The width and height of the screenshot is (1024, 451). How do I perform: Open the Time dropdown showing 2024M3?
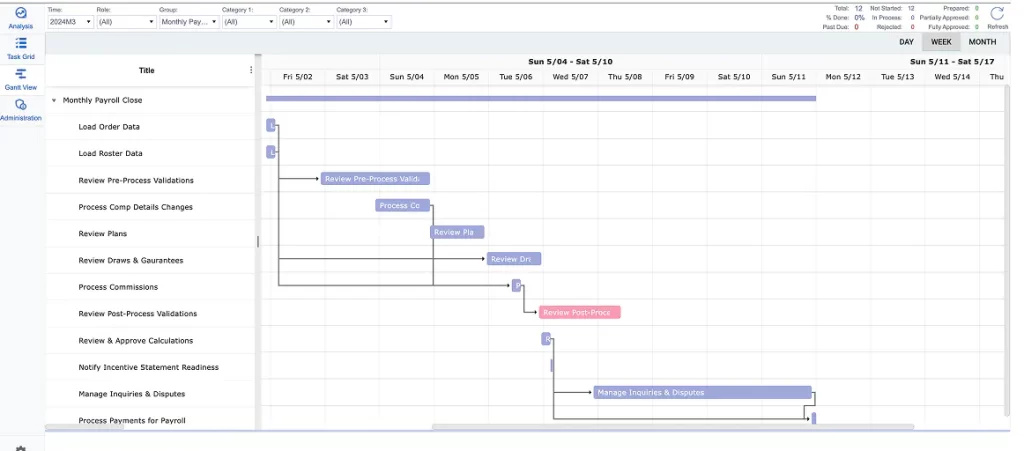click(70, 21)
